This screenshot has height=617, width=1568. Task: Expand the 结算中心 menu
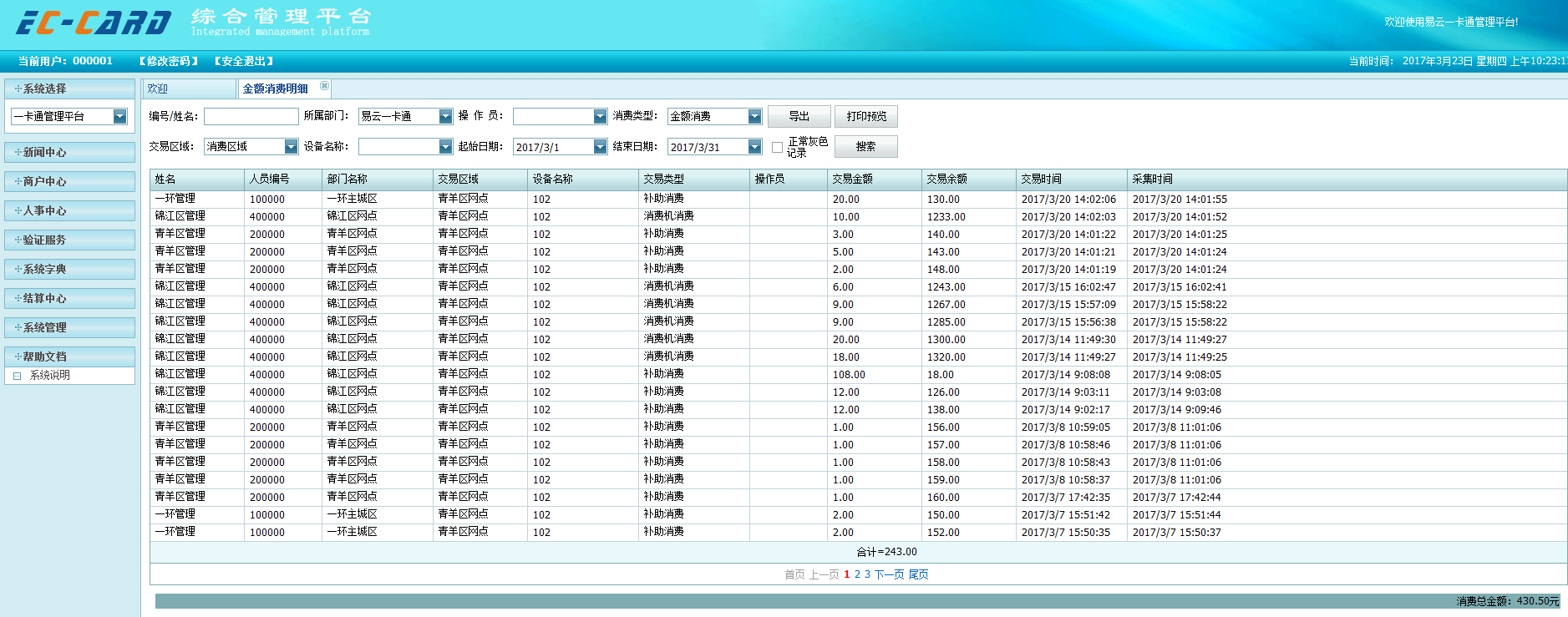[69, 298]
